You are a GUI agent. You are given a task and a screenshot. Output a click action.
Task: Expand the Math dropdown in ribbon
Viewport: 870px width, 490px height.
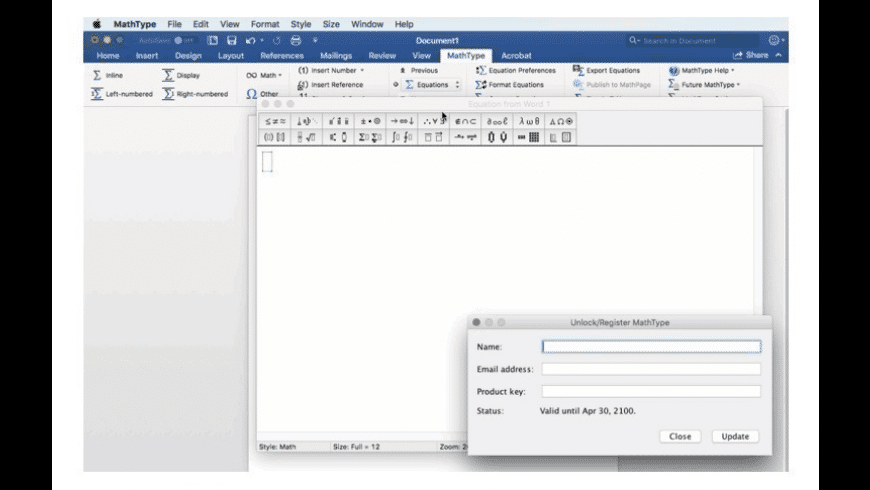[264, 75]
